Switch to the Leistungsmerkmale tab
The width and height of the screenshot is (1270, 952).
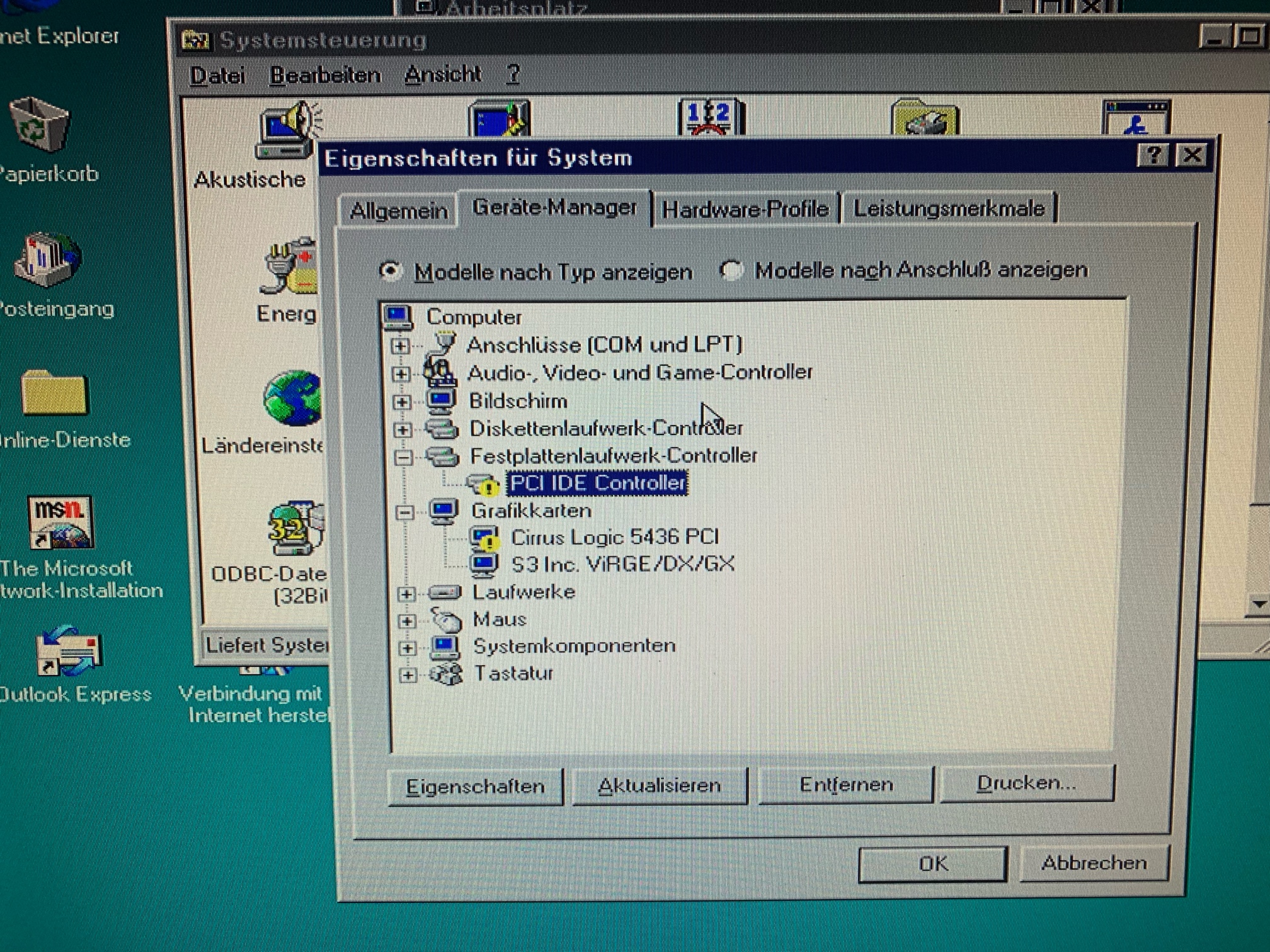949,209
